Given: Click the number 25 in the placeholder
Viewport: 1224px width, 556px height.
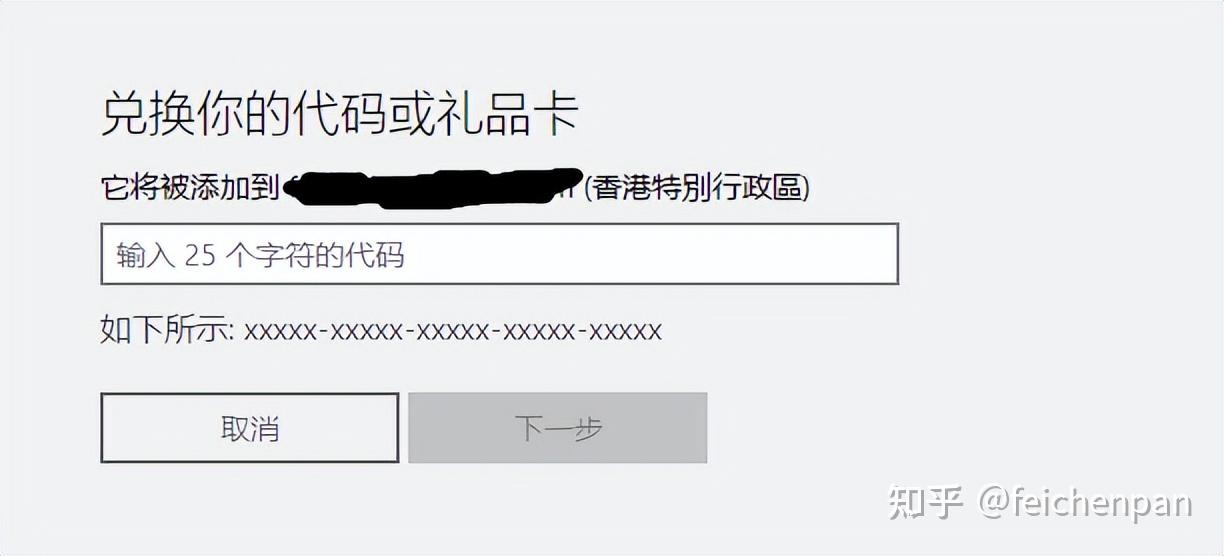Looking at the screenshot, I should point(200,255).
